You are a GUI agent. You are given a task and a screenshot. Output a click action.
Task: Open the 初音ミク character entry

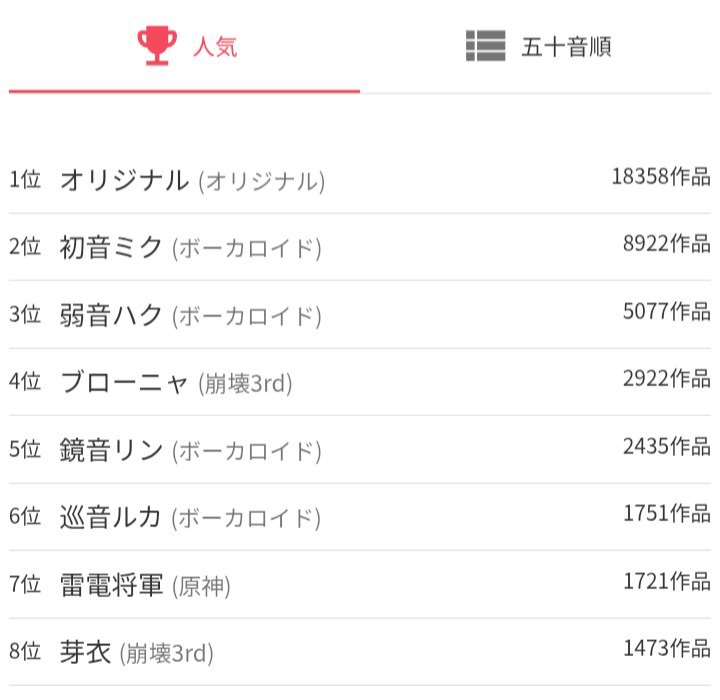(111, 248)
